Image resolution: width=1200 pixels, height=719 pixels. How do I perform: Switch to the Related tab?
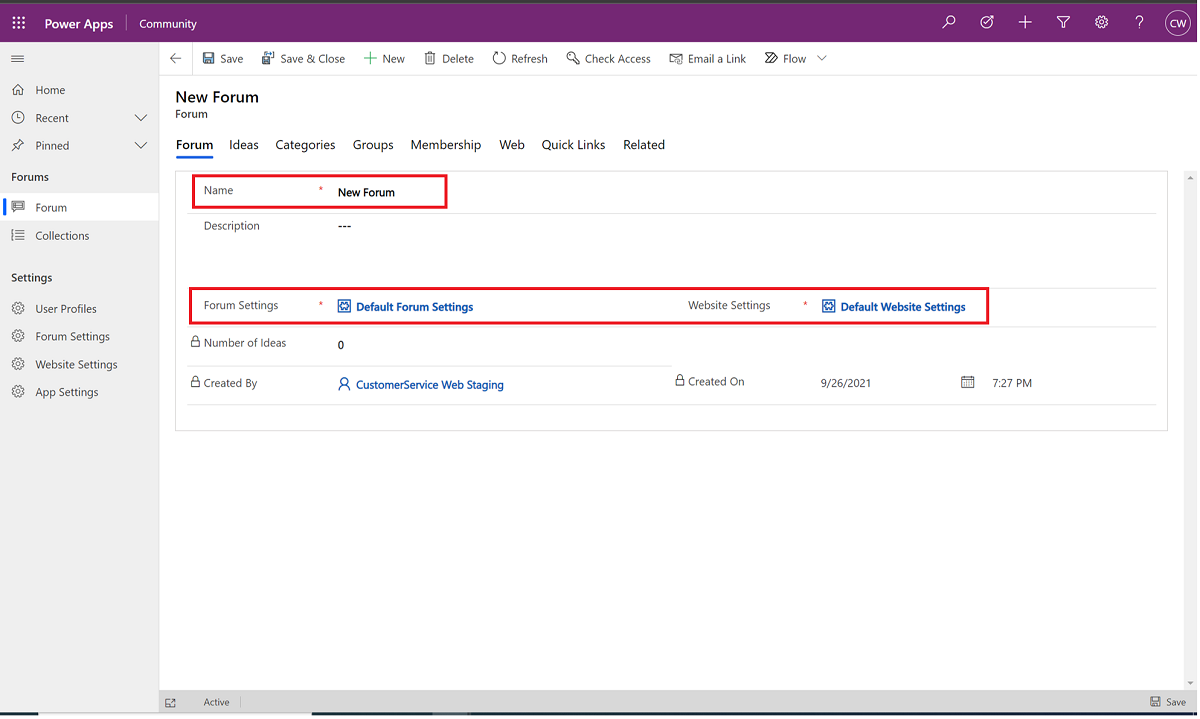click(x=644, y=145)
